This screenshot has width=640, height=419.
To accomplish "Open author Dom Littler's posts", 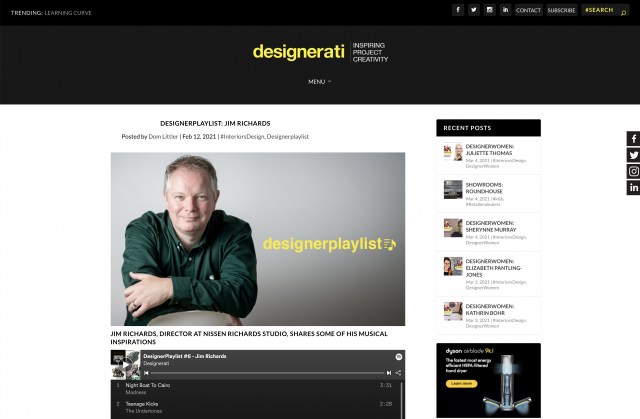I will click(x=163, y=136).
